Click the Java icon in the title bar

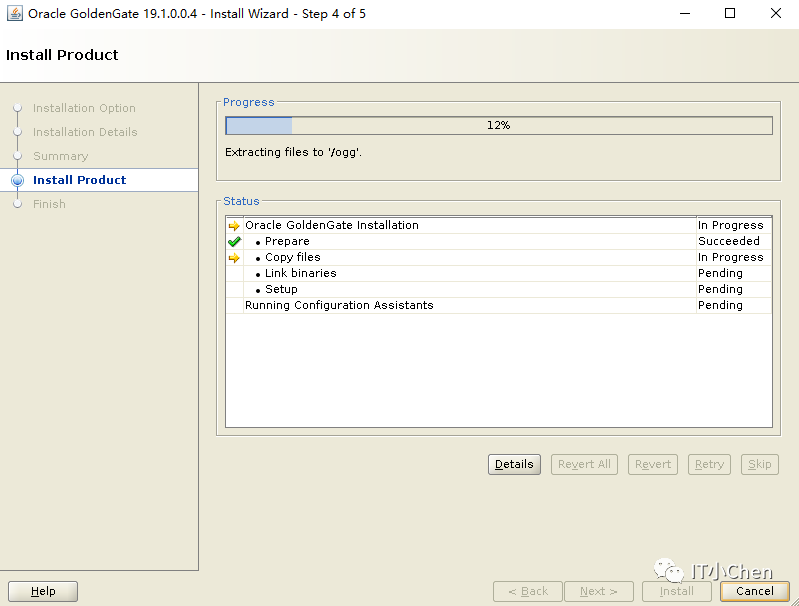click(x=14, y=13)
